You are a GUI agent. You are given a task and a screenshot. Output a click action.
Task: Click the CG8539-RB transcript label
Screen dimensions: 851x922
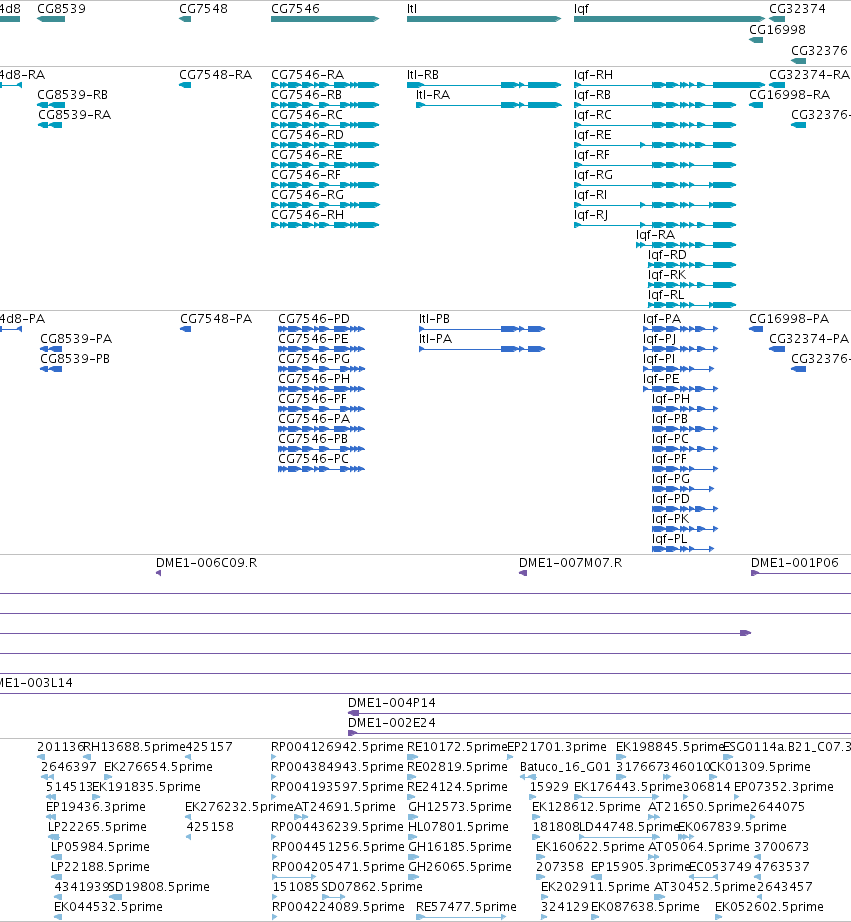(x=73, y=95)
